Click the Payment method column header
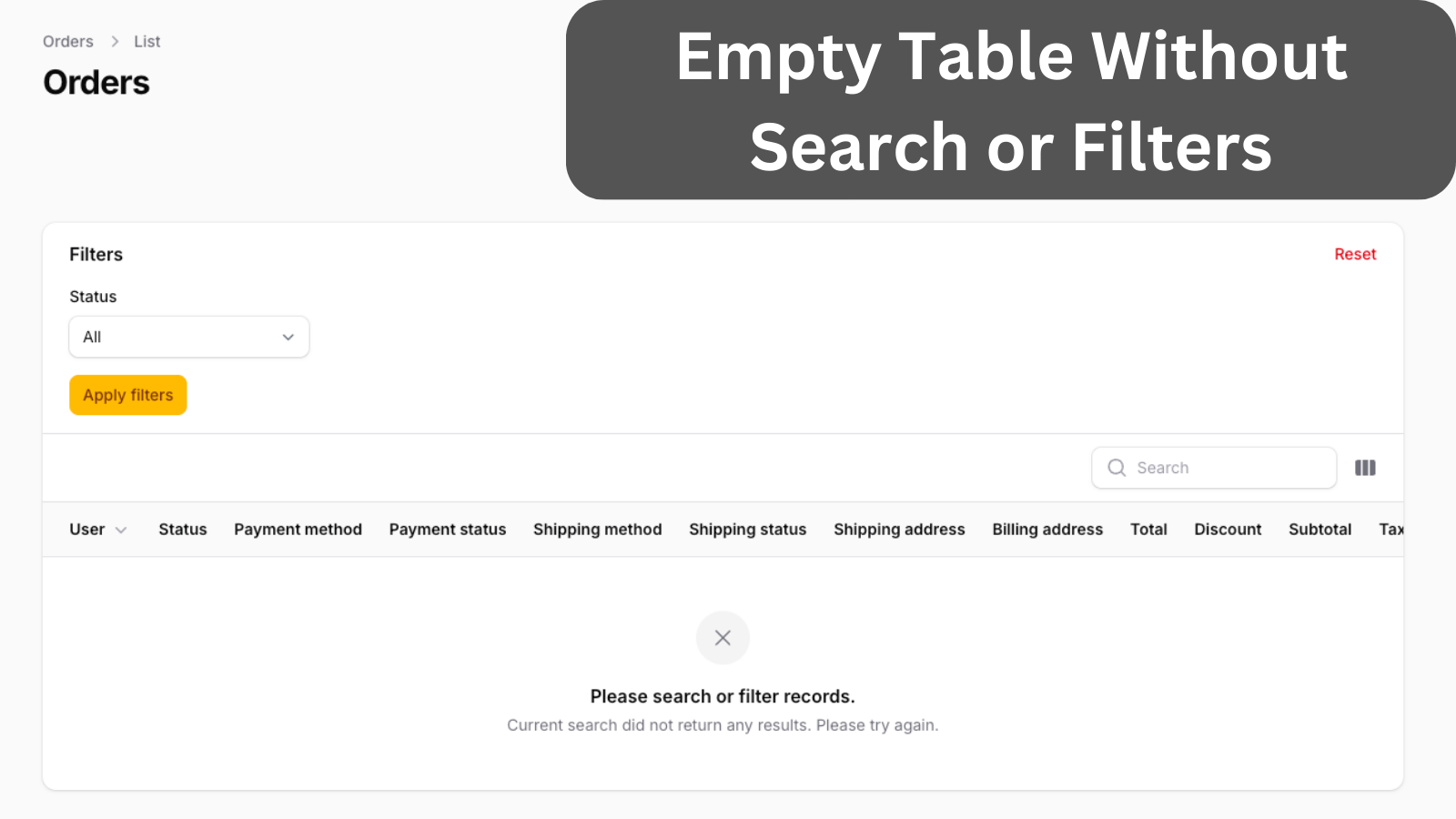Image resolution: width=1456 pixels, height=819 pixels. (x=298, y=530)
